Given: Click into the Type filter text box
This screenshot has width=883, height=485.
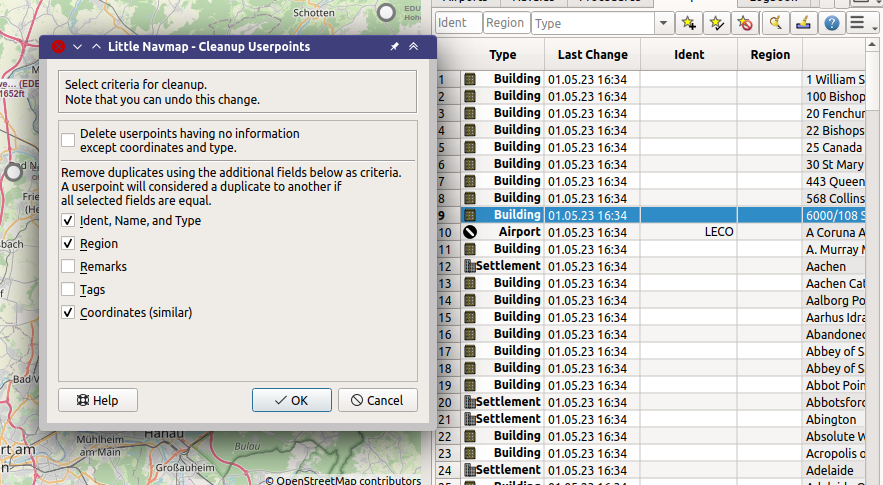Looking at the screenshot, I should click(592, 23).
